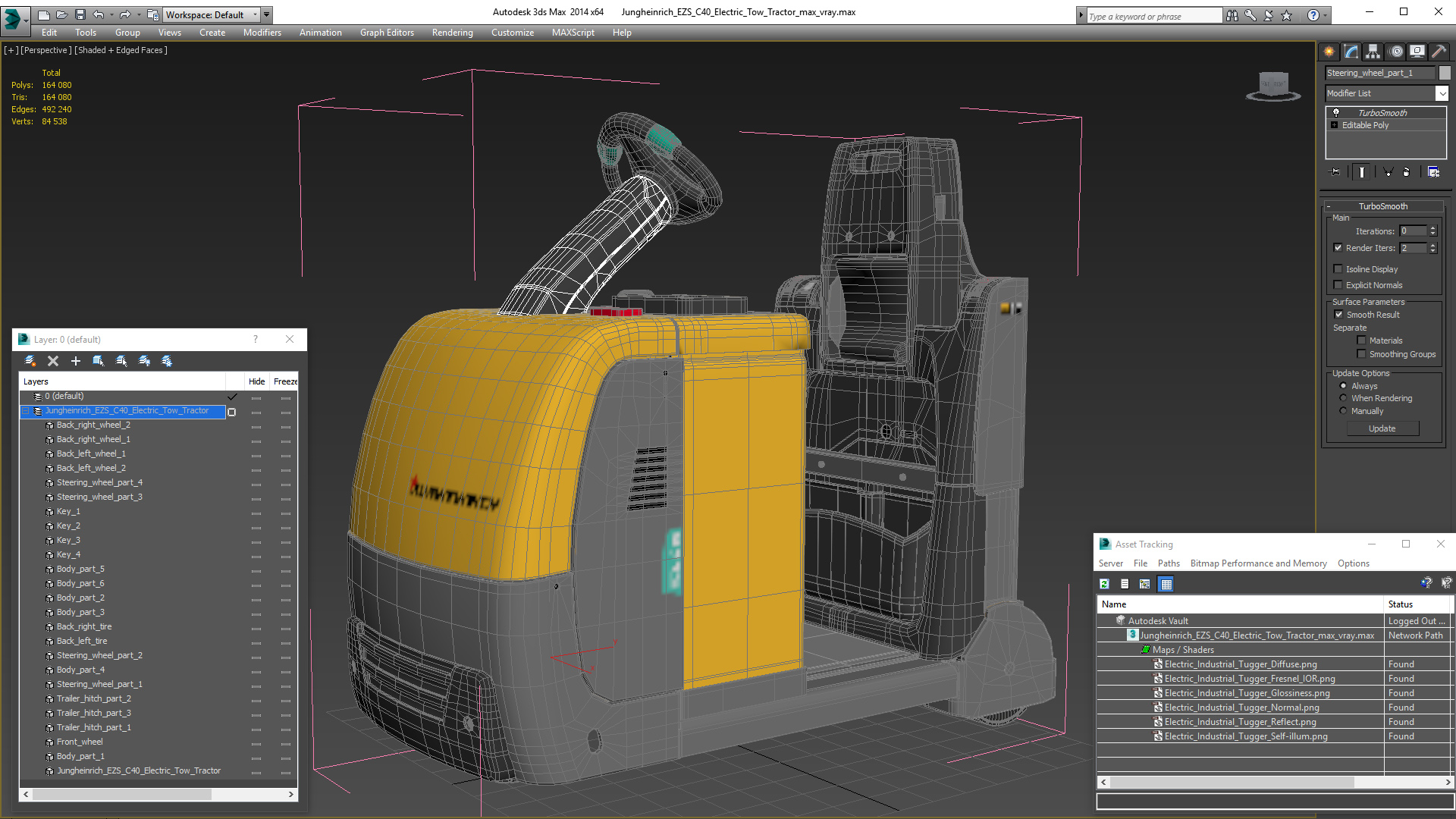Open quick access toolbar customize arrow
1456x819 pixels.
click(x=266, y=14)
